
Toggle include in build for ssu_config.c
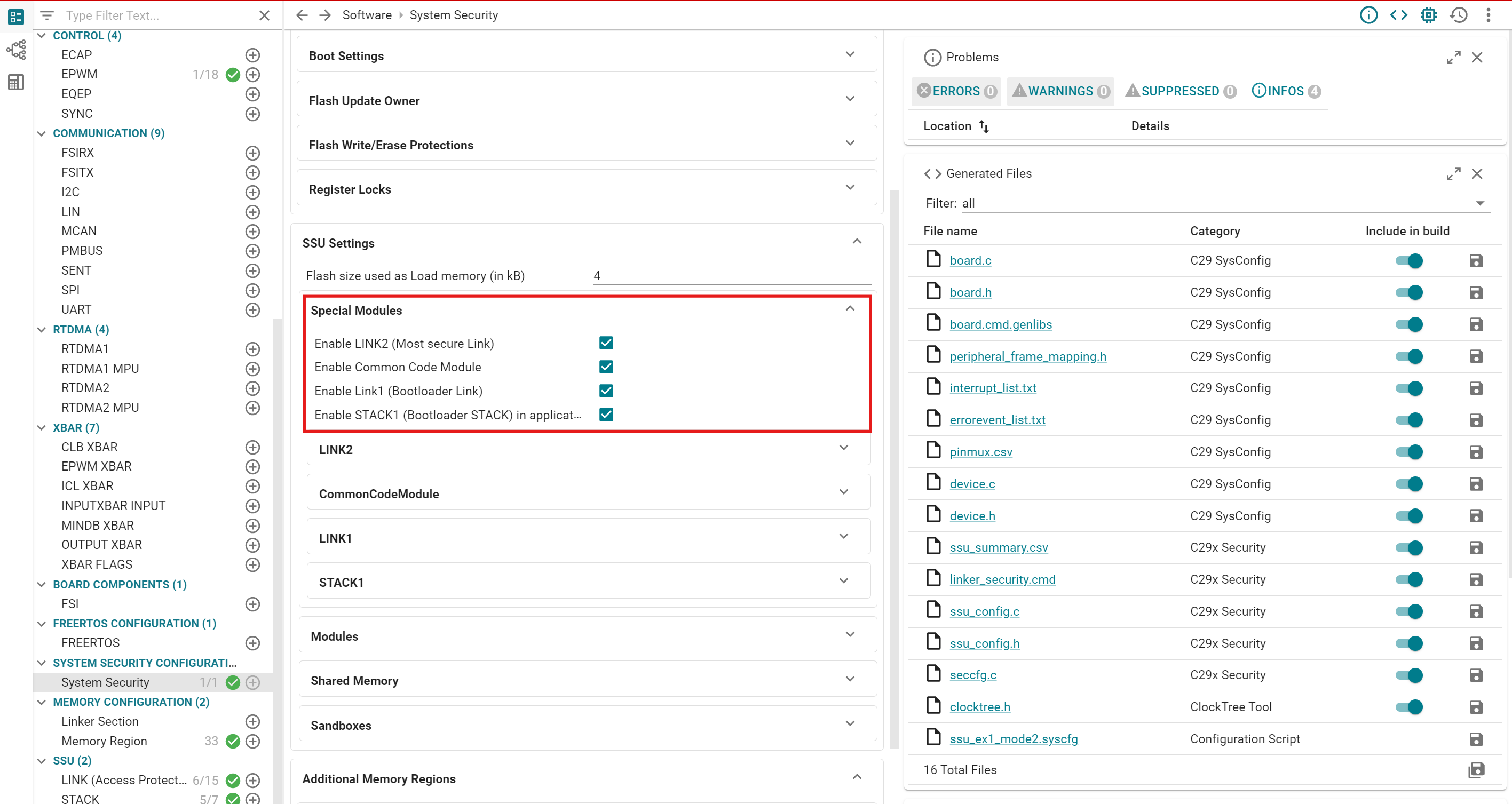[1408, 611]
